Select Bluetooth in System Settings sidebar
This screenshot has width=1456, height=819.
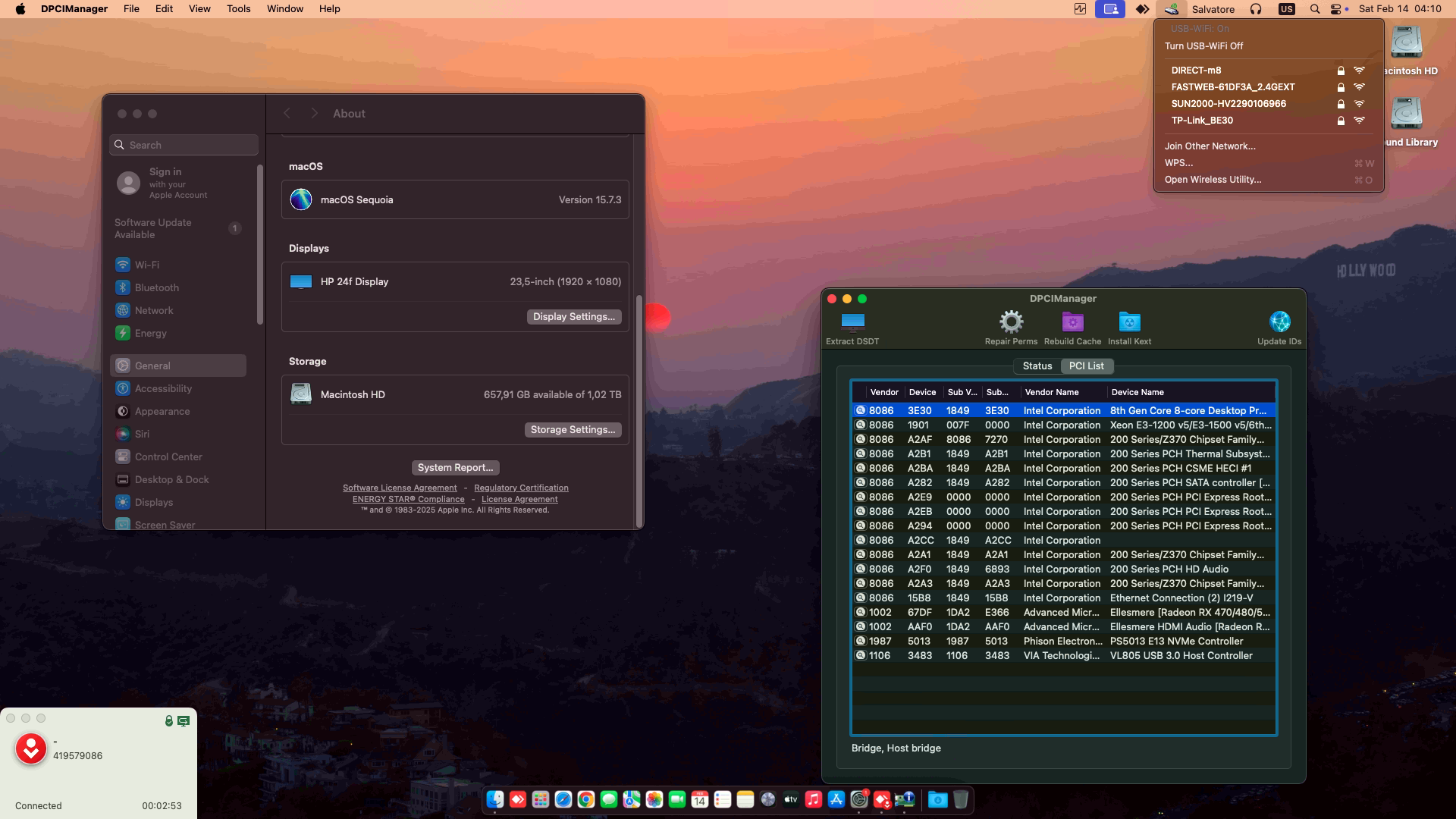tap(178, 288)
